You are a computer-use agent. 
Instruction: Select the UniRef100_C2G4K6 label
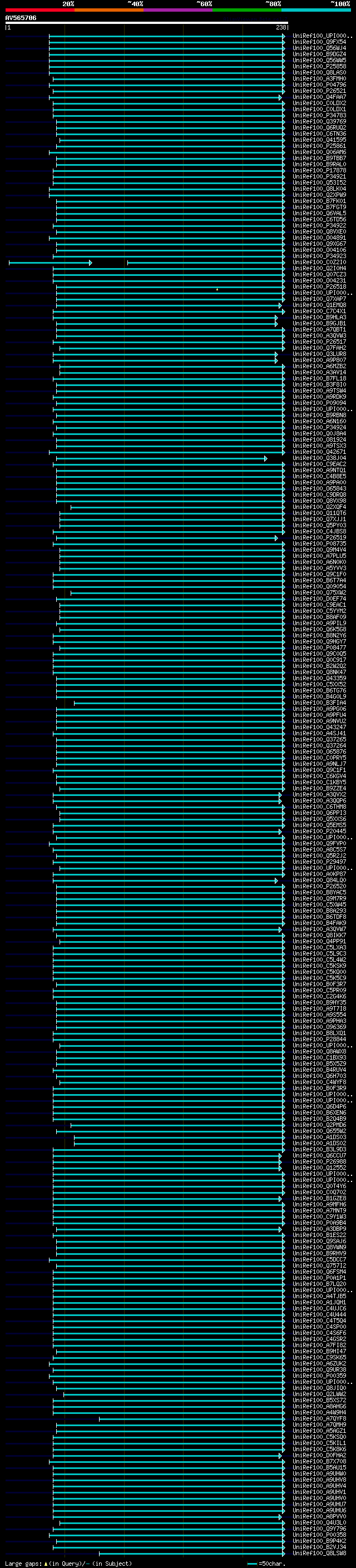click(x=319, y=996)
